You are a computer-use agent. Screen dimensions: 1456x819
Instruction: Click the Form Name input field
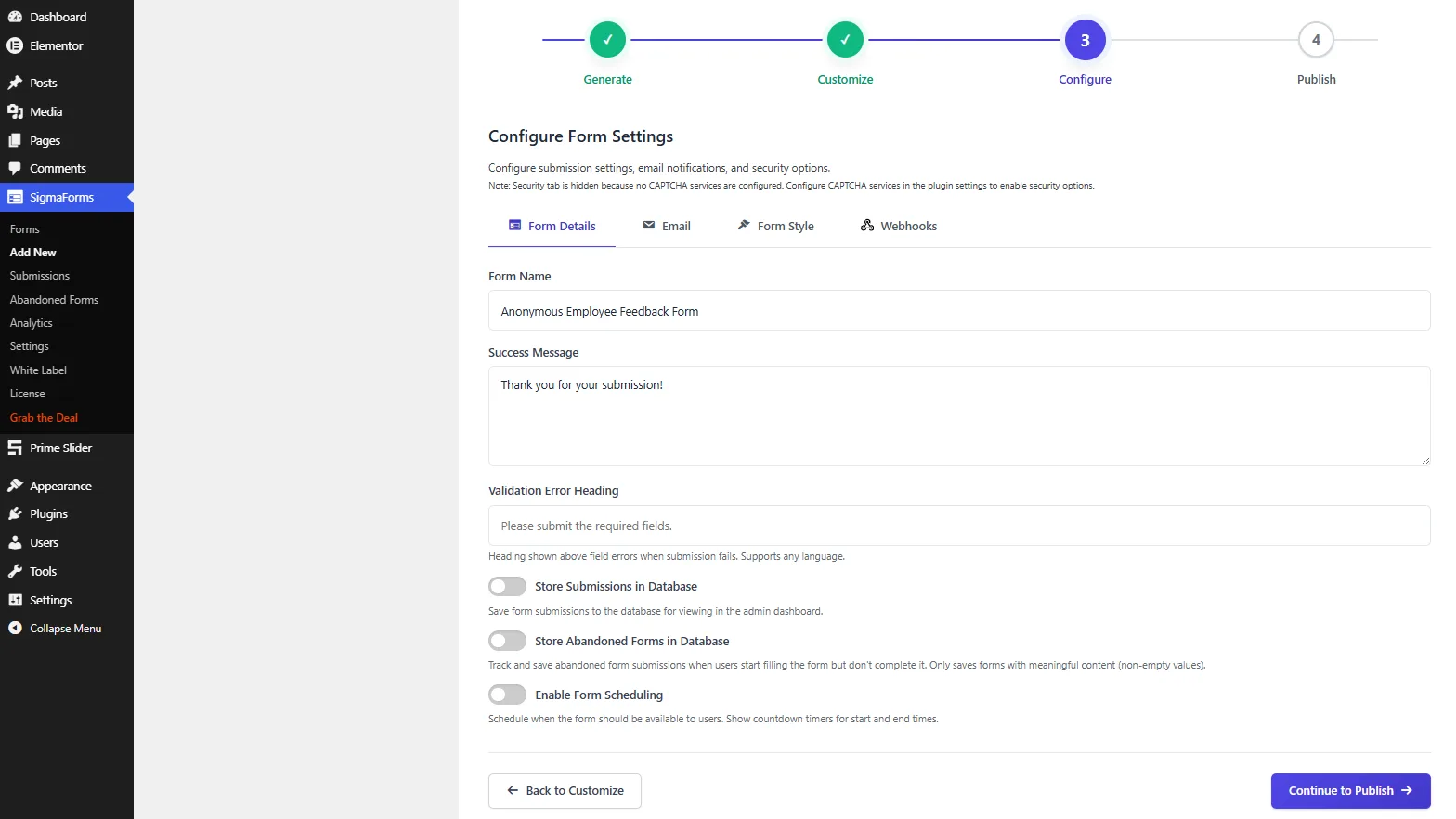click(x=959, y=310)
